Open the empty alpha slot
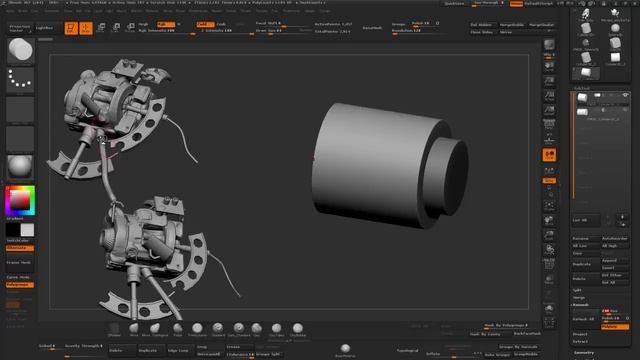Screen dimensions: 640x360 pyautogui.click(x=20, y=109)
